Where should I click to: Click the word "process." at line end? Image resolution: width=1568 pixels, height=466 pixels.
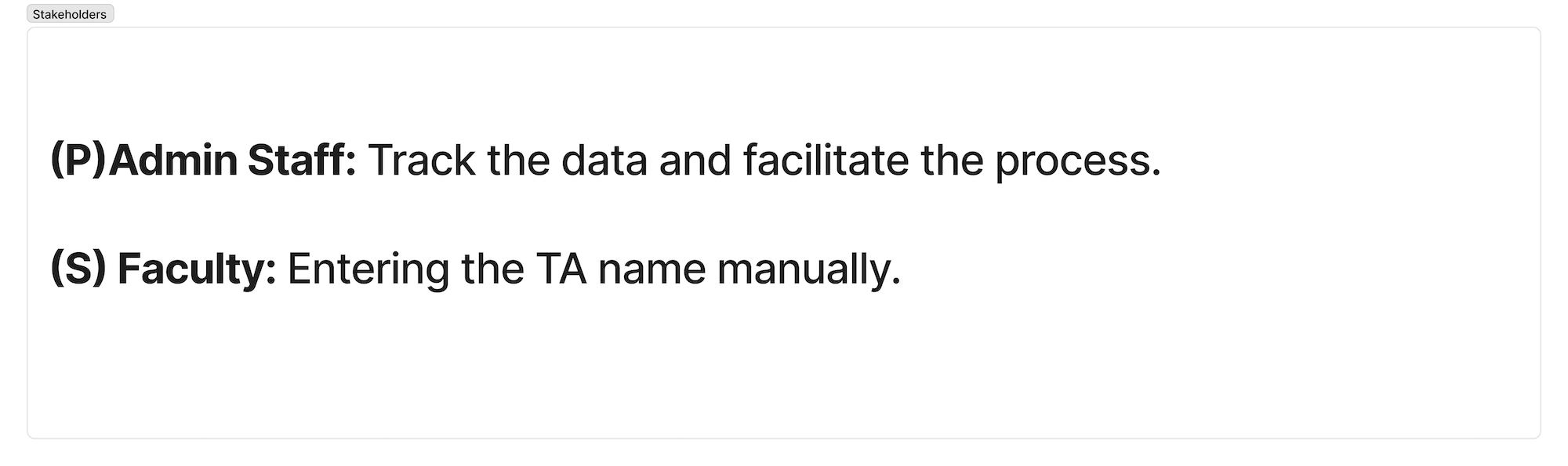[x=1078, y=161]
